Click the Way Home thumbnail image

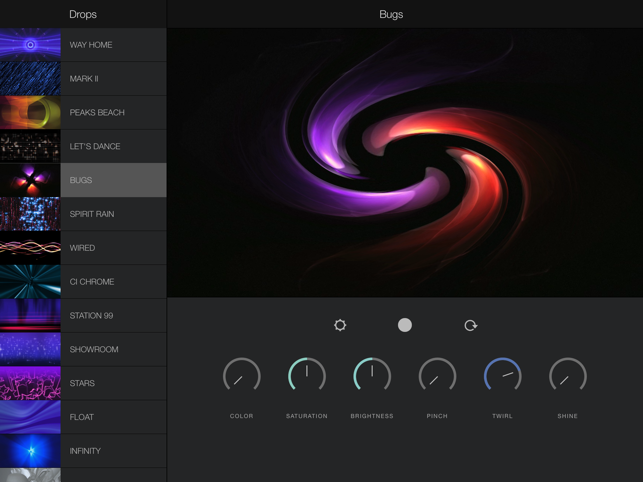point(30,45)
